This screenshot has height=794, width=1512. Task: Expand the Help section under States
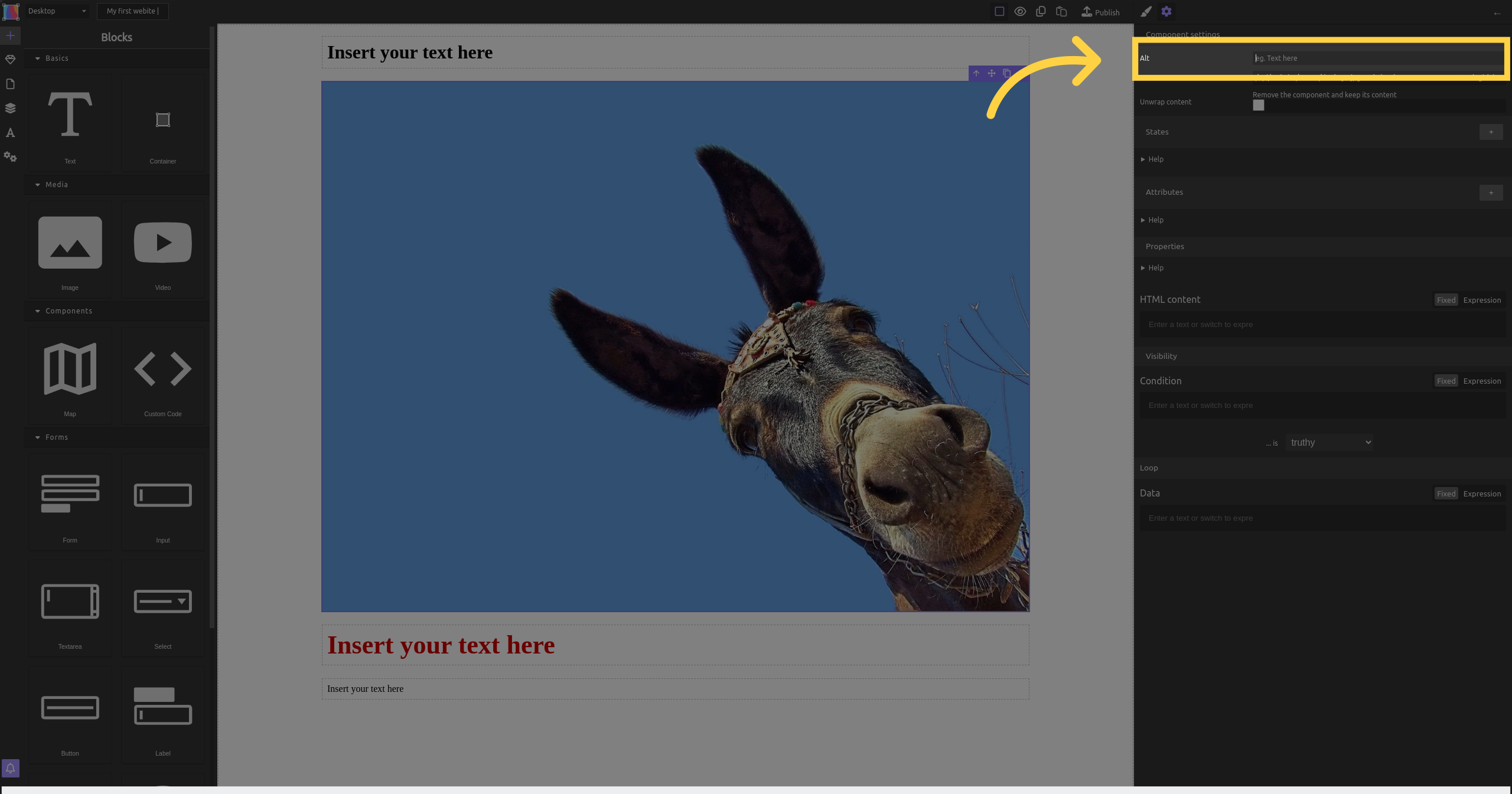pos(1152,159)
